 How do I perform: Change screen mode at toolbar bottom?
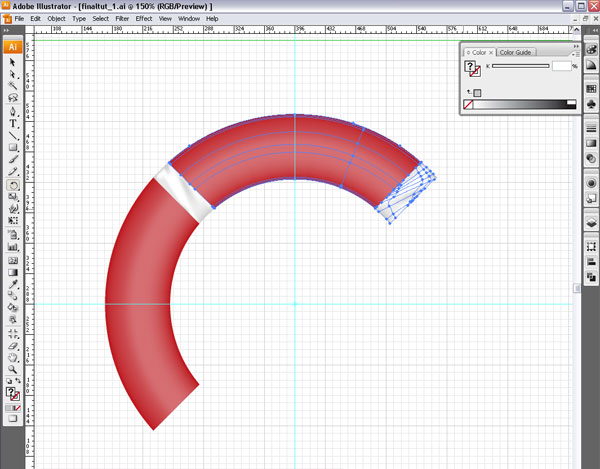tap(13, 419)
